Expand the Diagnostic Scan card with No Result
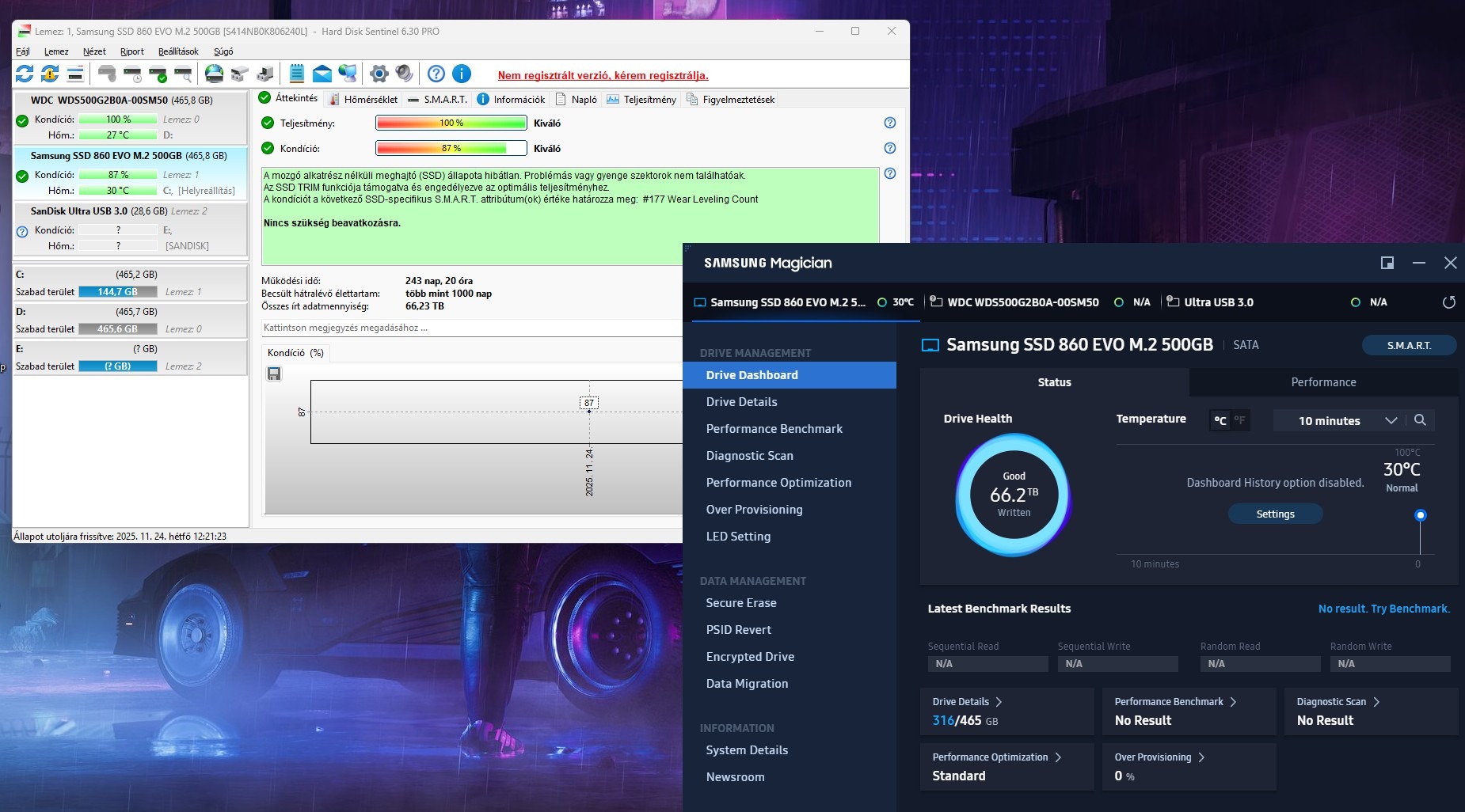The width and height of the screenshot is (1465, 812). click(1371, 711)
